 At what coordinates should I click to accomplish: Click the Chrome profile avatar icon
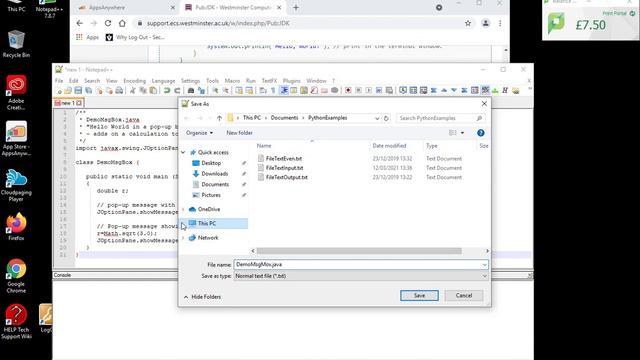[x=485, y=23]
